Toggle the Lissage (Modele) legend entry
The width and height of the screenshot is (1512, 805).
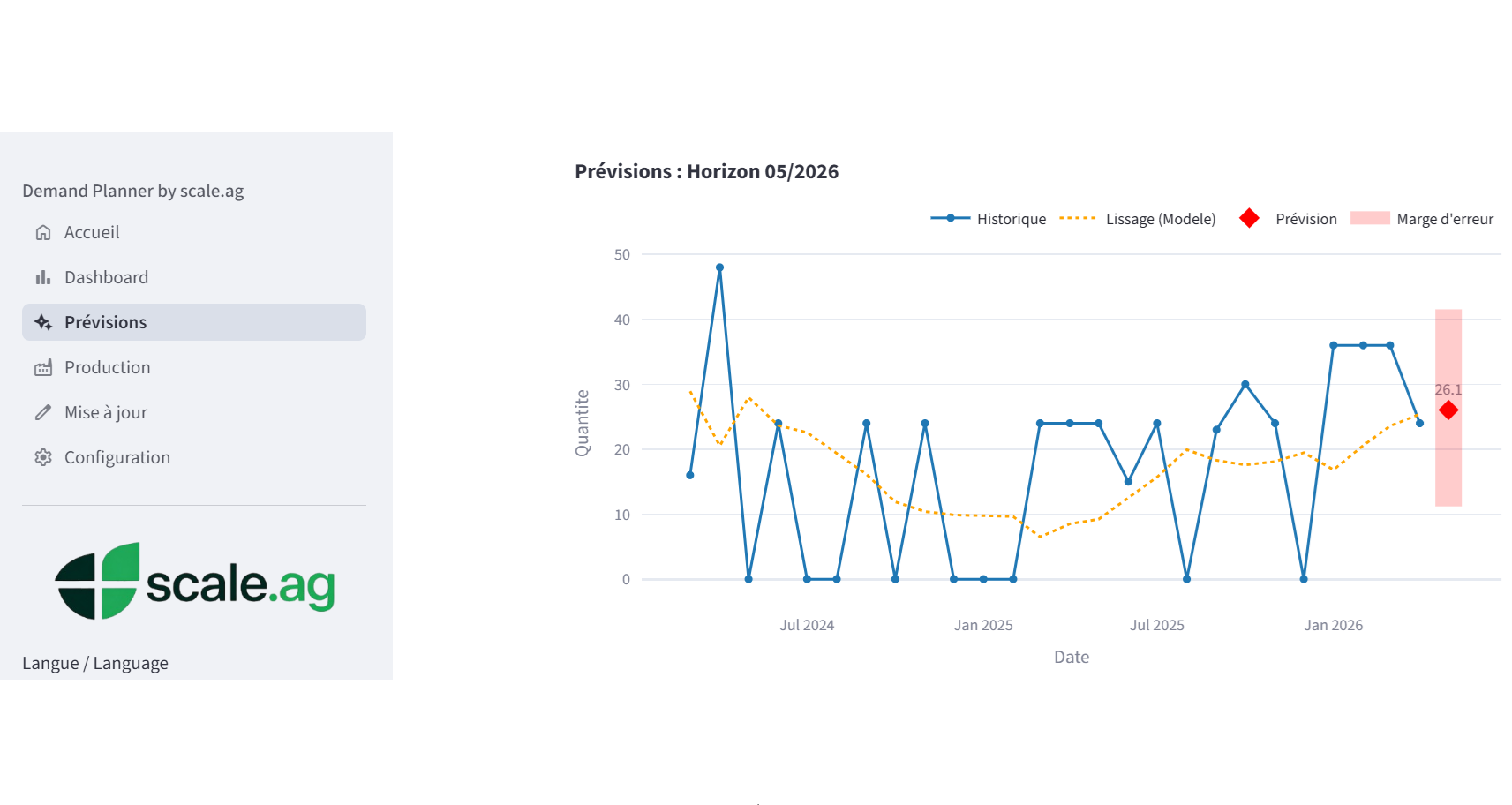tap(1138, 219)
